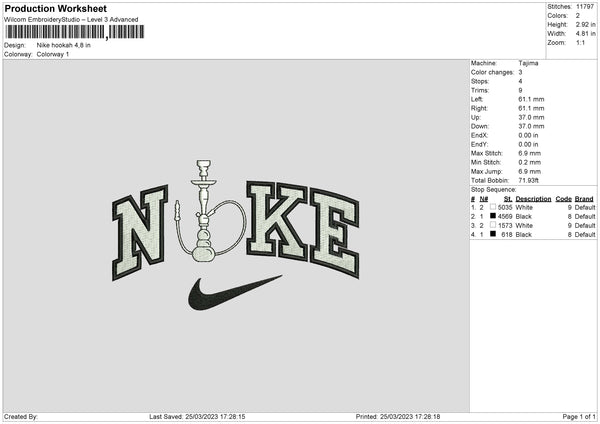Click the Trims value "9"
This screenshot has height=424, width=600.
point(520,90)
